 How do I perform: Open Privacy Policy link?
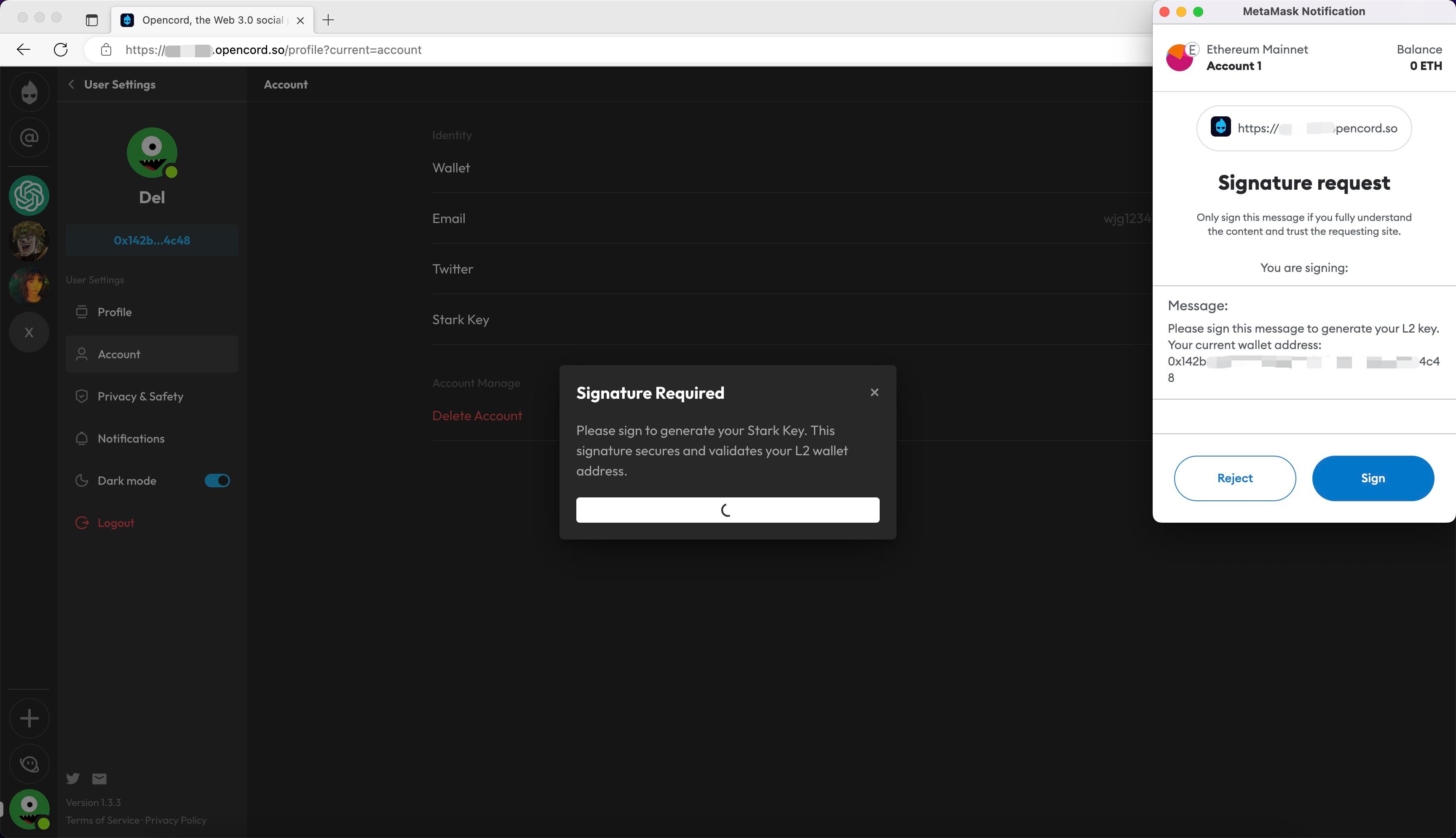coord(176,820)
